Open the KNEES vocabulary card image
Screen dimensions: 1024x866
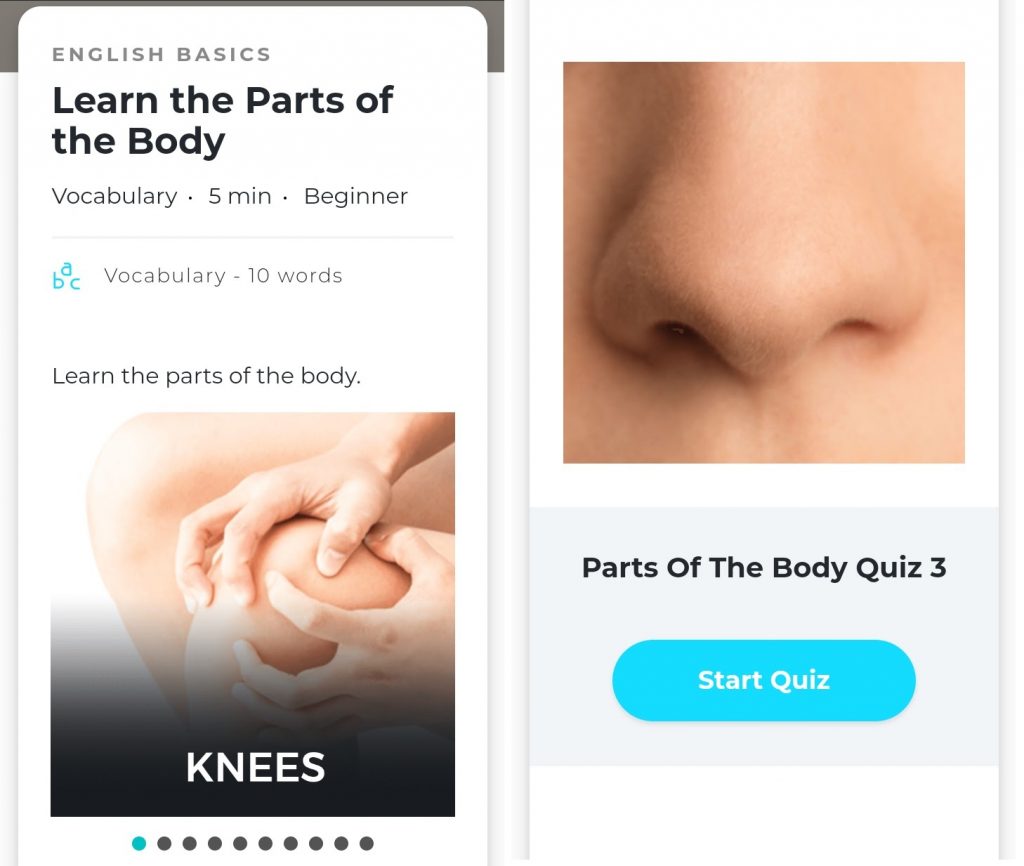pyautogui.click(x=253, y=614)
